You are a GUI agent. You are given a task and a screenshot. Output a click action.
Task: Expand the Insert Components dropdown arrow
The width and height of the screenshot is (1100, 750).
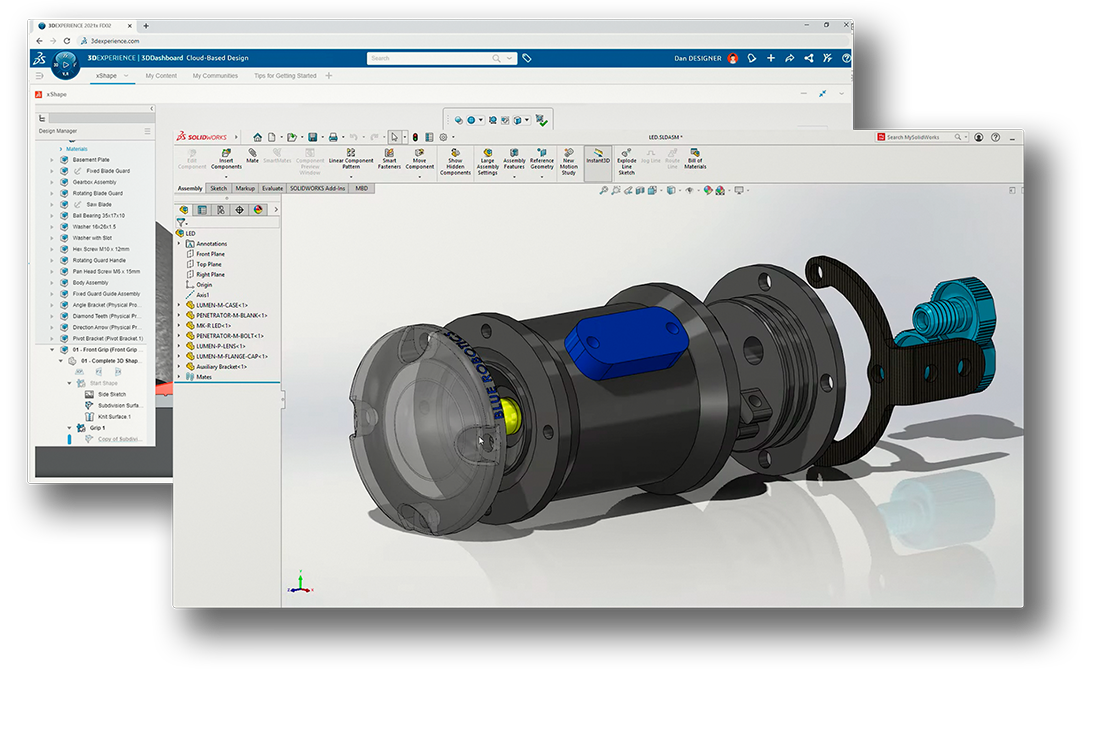(x=226, y=176)
